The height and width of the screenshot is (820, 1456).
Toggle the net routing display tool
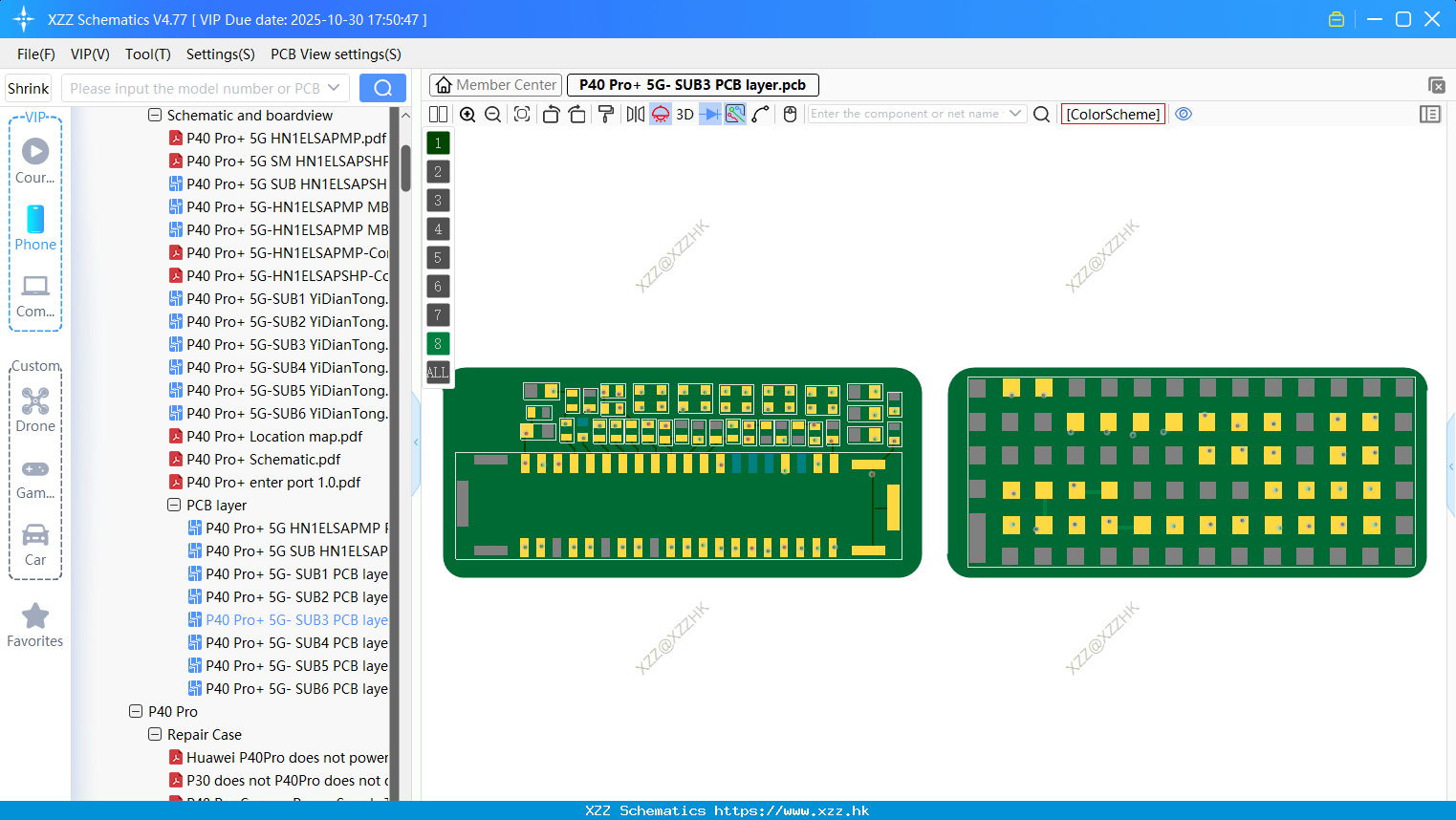coord(735,114)
